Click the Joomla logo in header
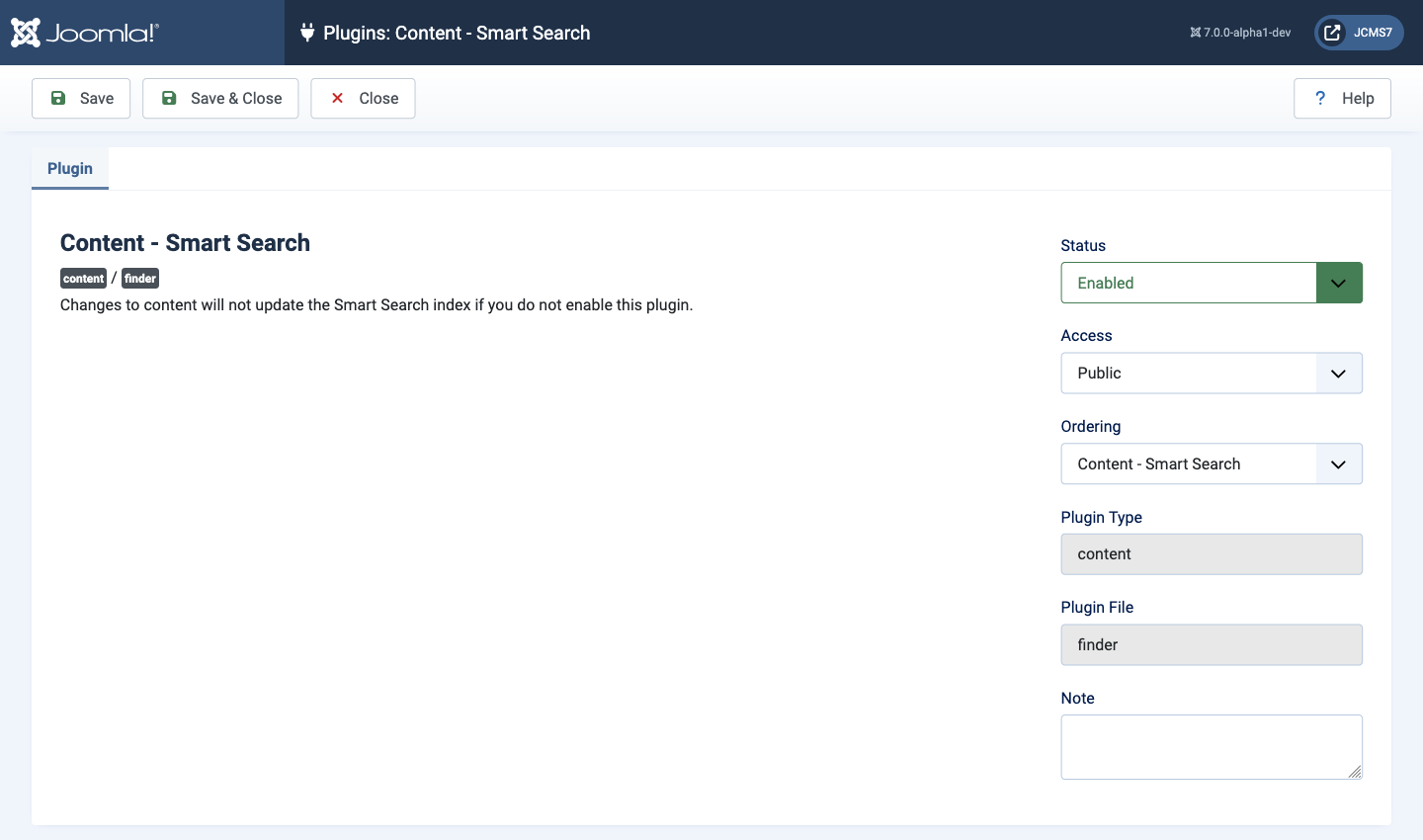1423x840 pixels. (85, 33)
